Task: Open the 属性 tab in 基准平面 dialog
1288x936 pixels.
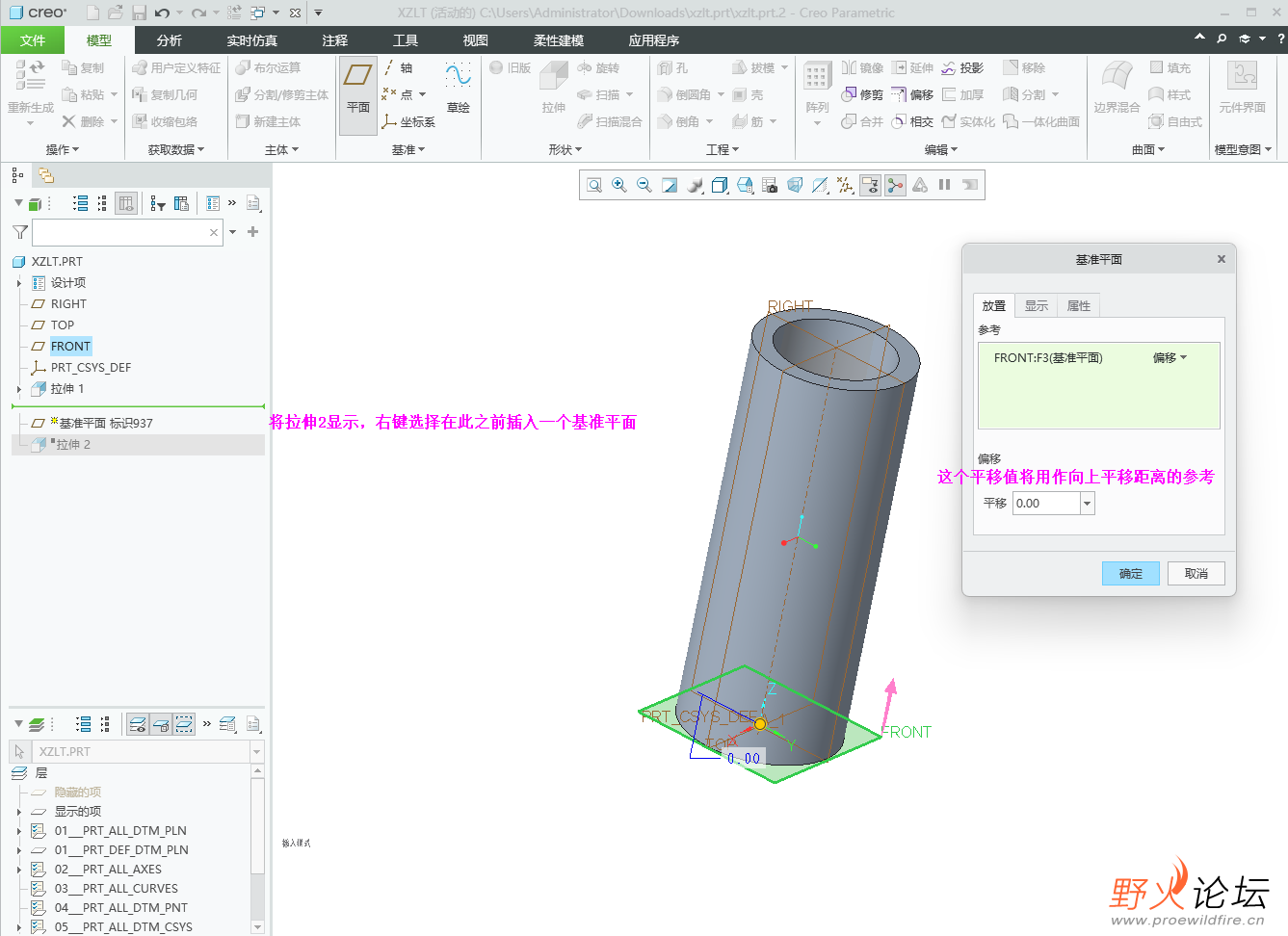Action: point(1079,306)
